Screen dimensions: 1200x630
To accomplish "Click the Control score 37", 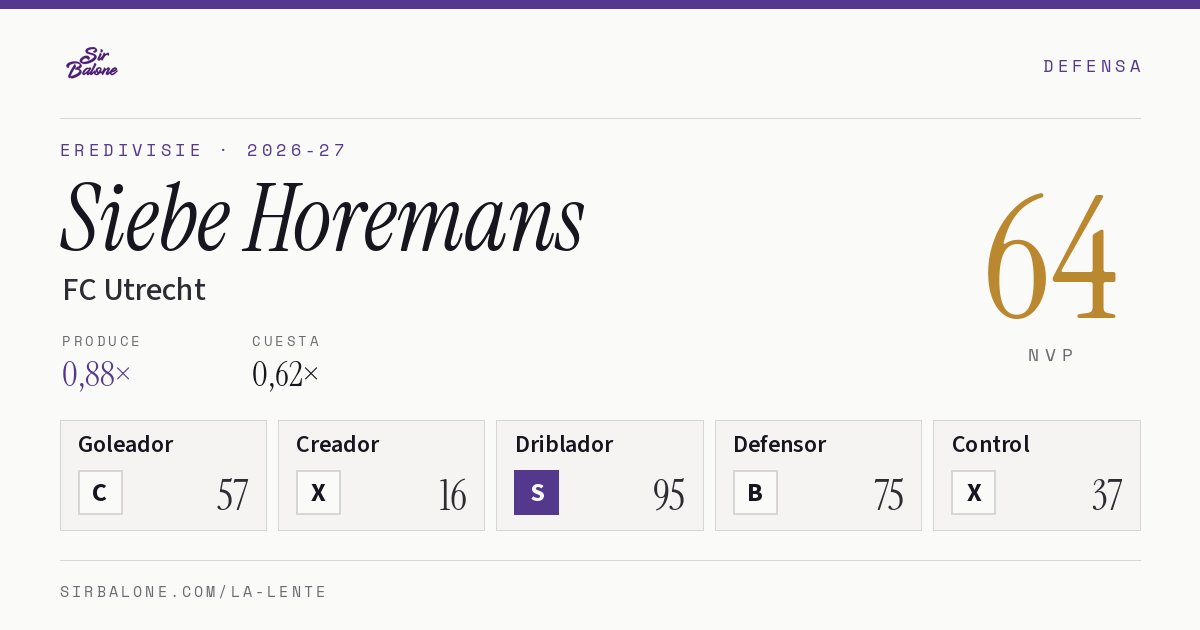I will tap(1107, 495).
